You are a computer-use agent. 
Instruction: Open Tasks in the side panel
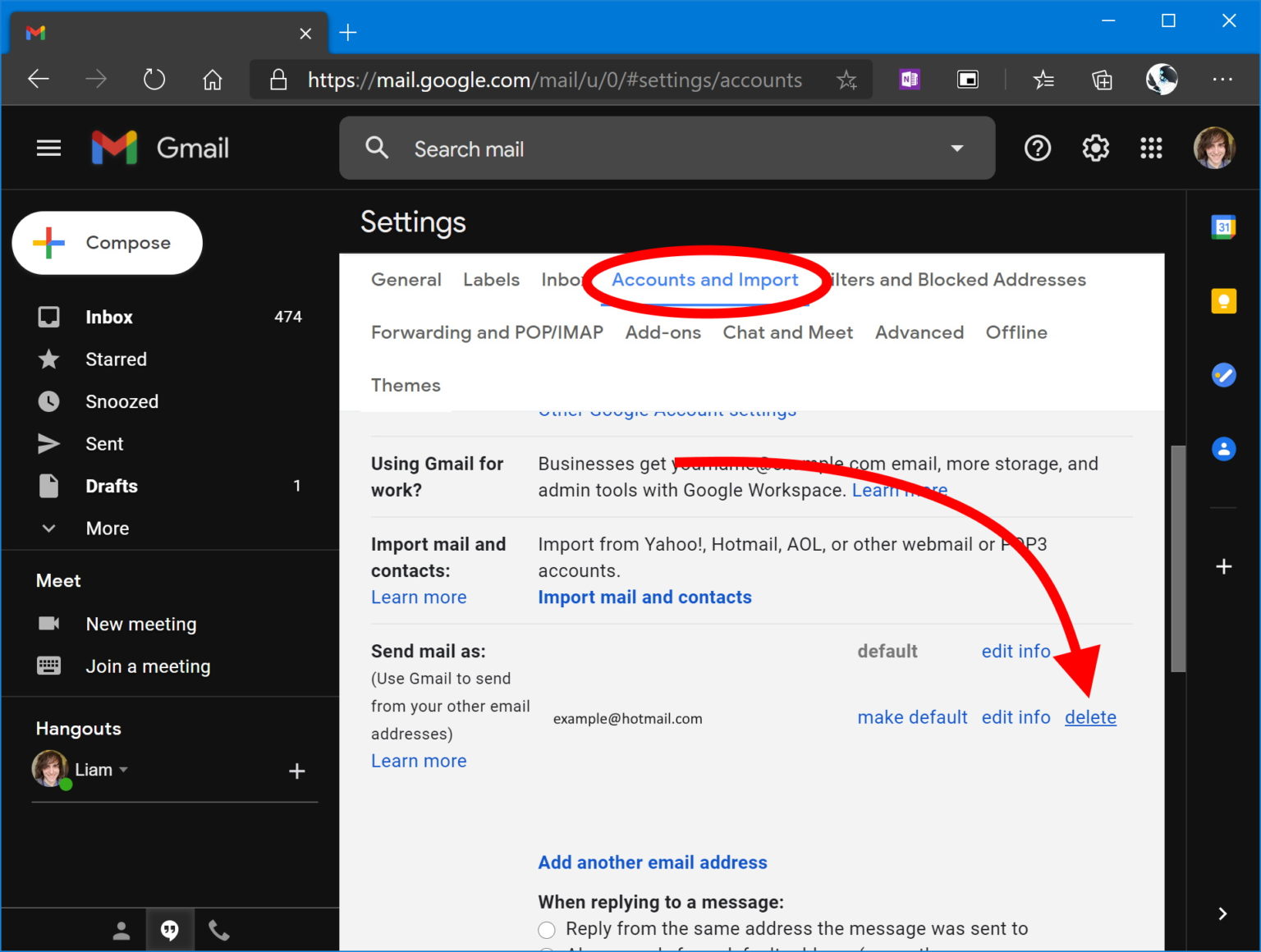[x=1224, y=375]
